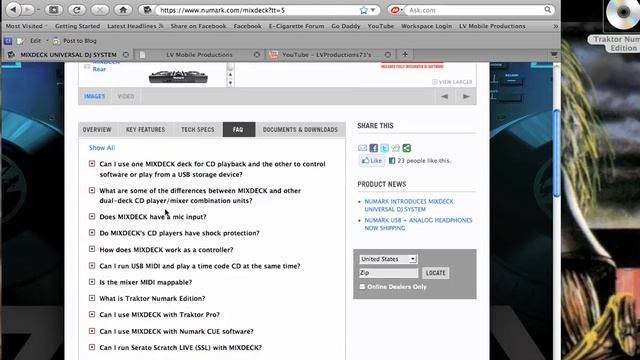Click the search magnifier in Ask.com box
The image size is (640, 360).
pos(547,10)
